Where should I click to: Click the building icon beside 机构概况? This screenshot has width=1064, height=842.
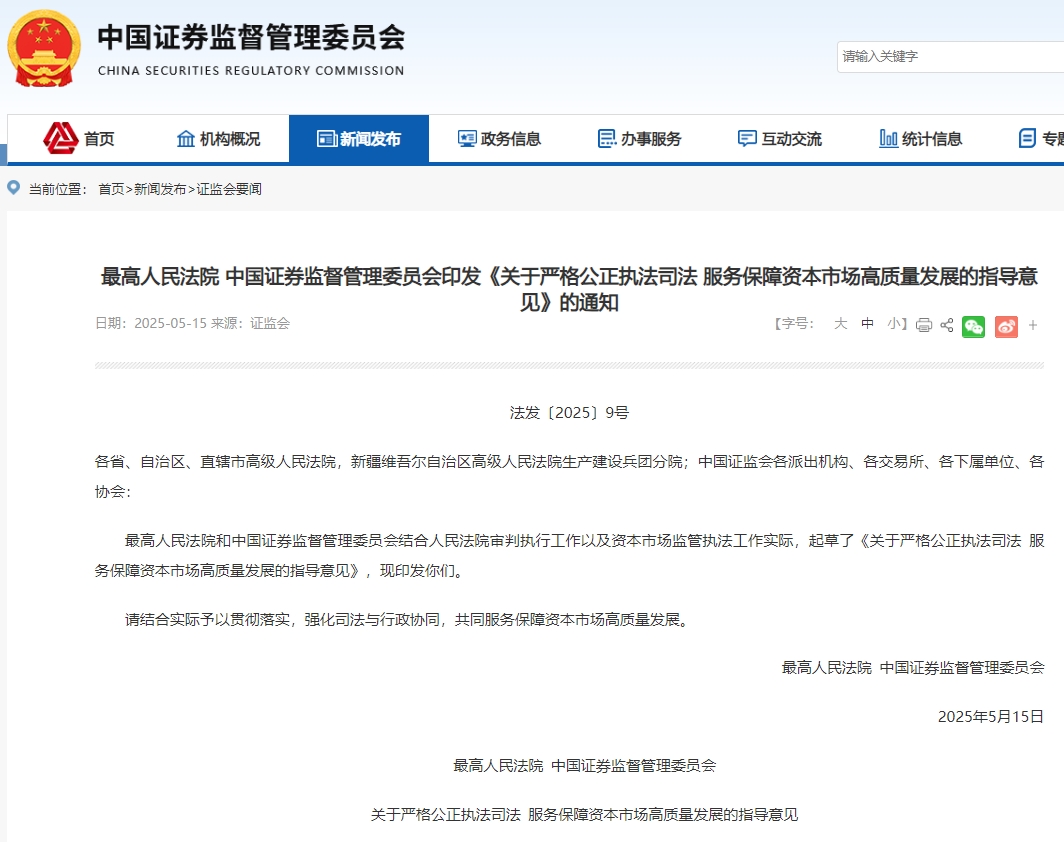(185, 138)
